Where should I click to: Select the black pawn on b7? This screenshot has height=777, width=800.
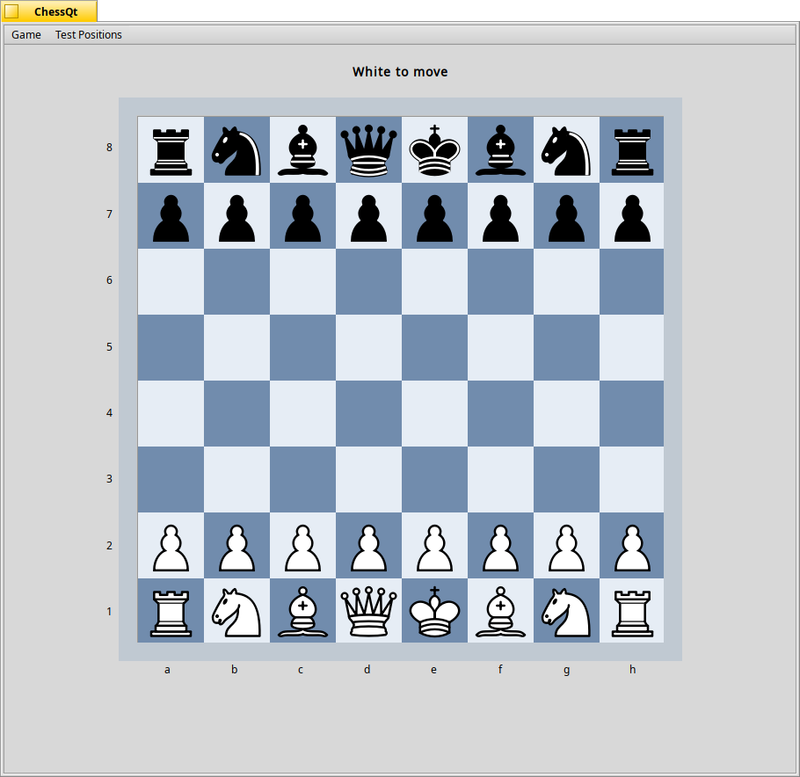(237, 216)
